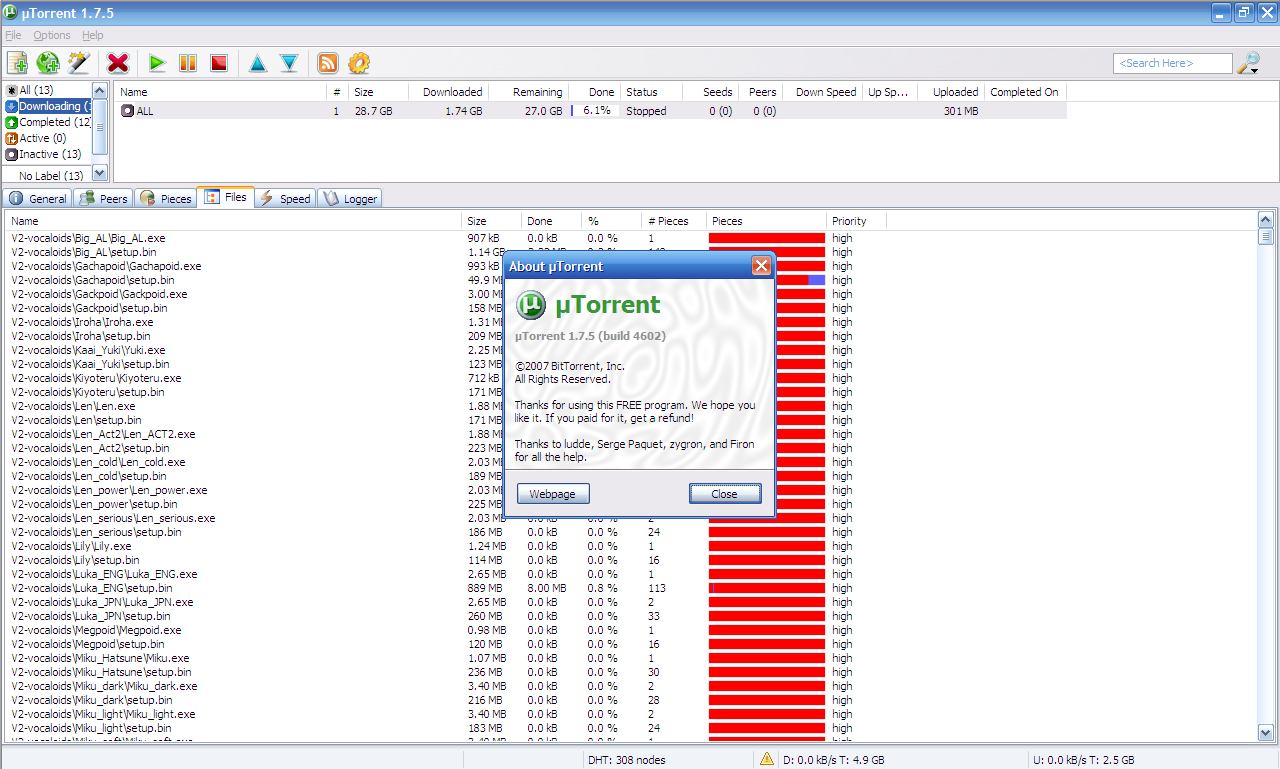Image resolution: width=1280 pixels, height=769 pixels.
Task: Click the warning triangle in the status bar
Action: click(766, 759)
